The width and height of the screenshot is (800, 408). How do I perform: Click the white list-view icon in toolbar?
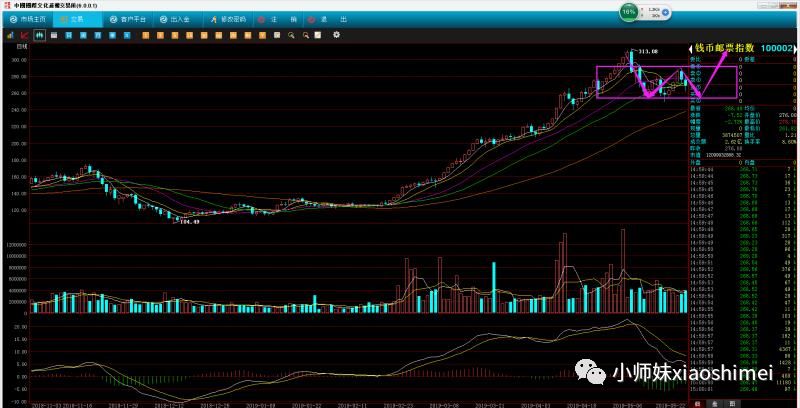click(x=54, y=35)
